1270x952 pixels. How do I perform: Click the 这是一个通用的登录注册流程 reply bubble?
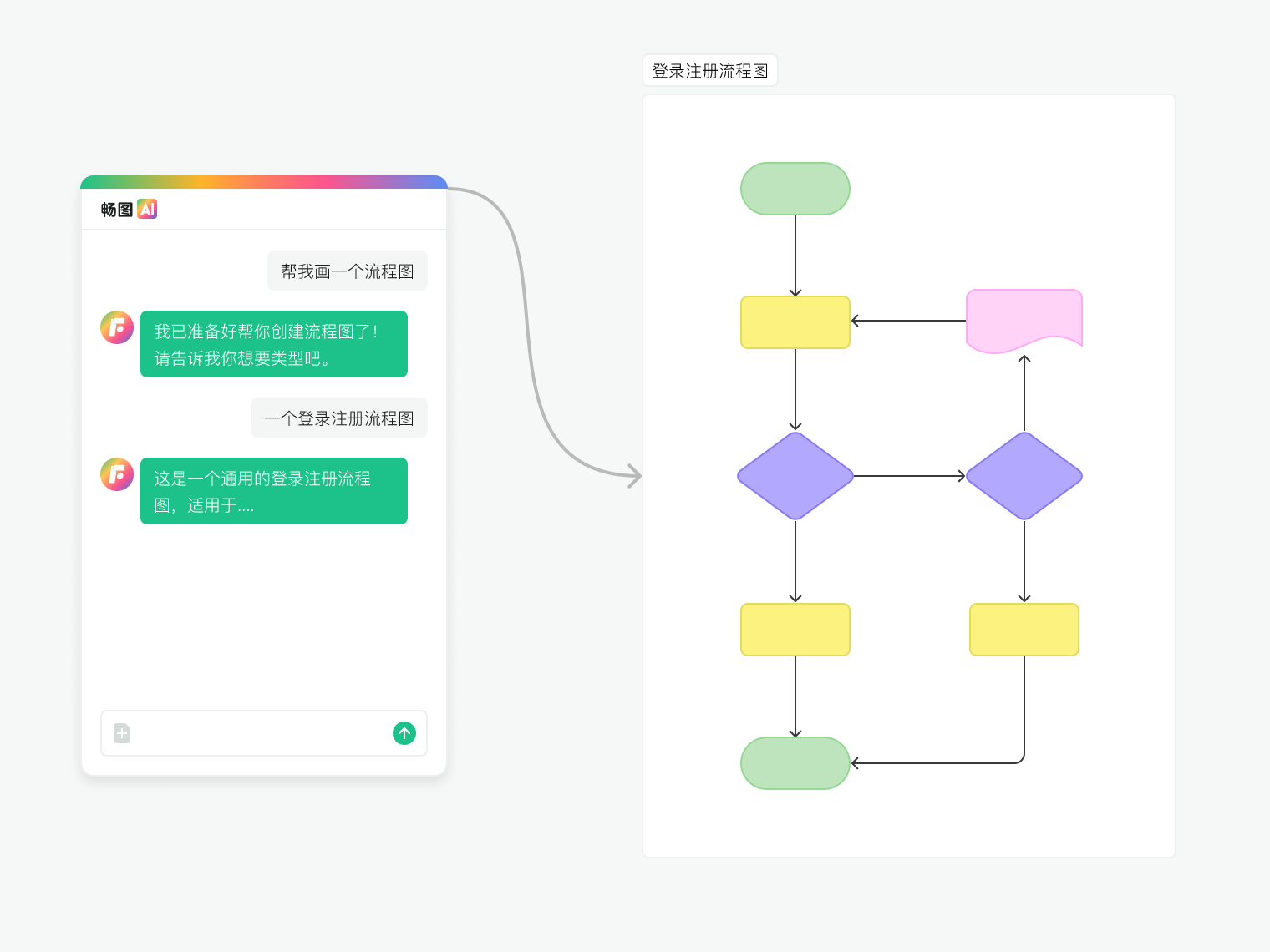274,491
